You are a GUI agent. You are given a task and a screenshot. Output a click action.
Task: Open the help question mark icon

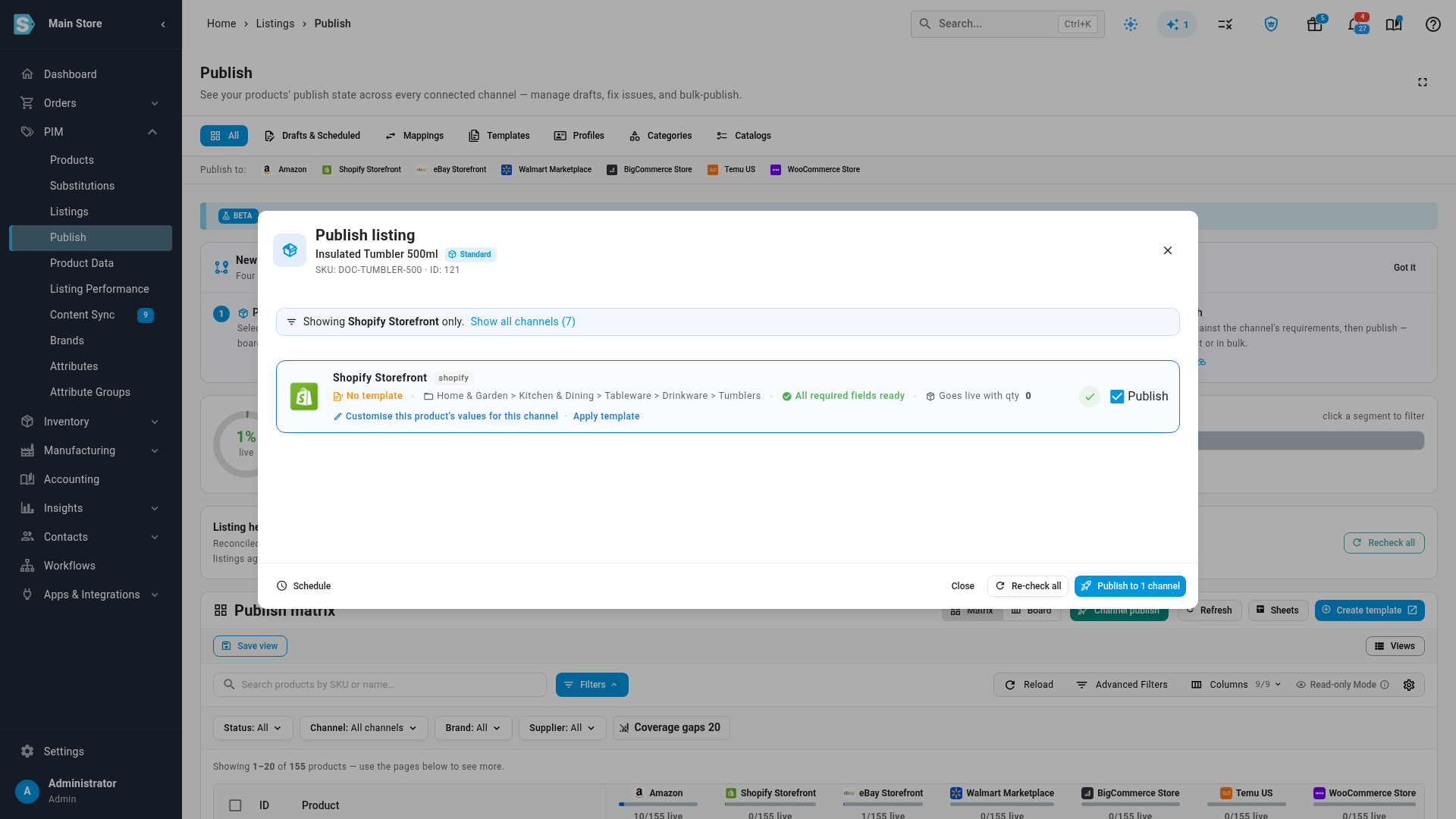[1432, 24]
